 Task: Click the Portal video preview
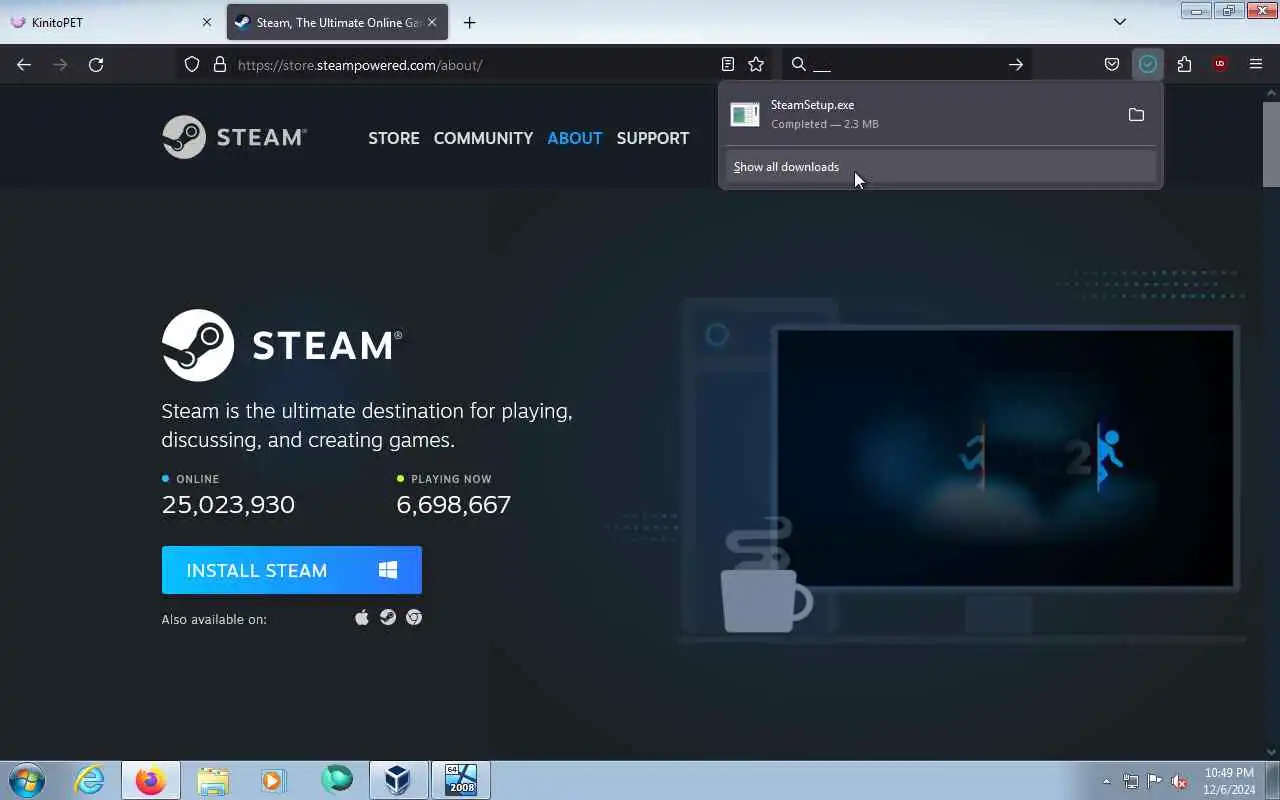1005,457
